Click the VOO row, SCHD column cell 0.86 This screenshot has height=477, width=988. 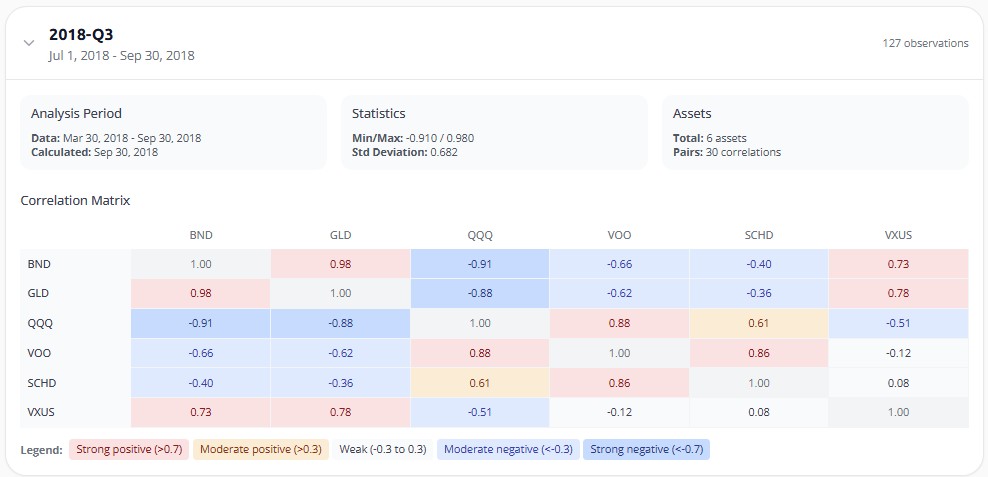(x=759, y=353)
